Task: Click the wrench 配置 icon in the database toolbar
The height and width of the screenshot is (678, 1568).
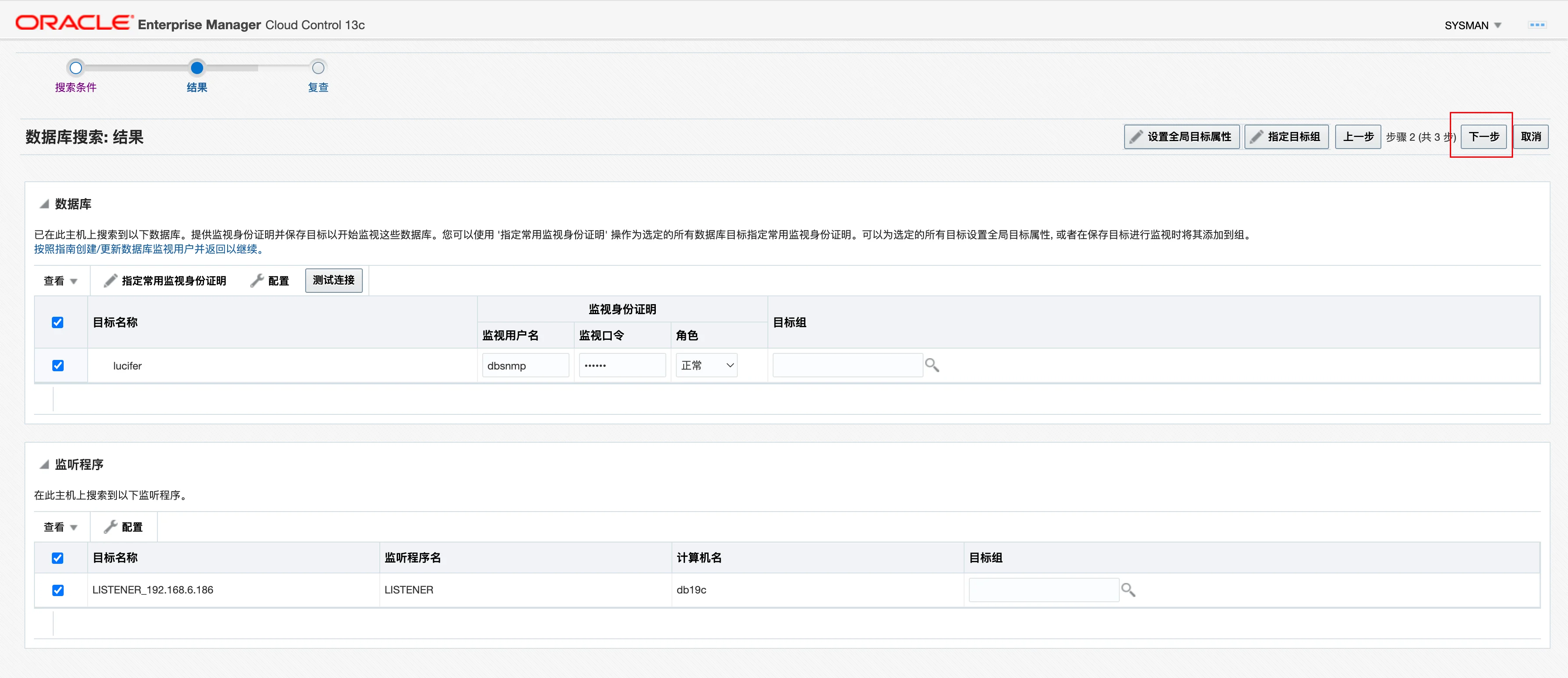Action: pos(257,280)
